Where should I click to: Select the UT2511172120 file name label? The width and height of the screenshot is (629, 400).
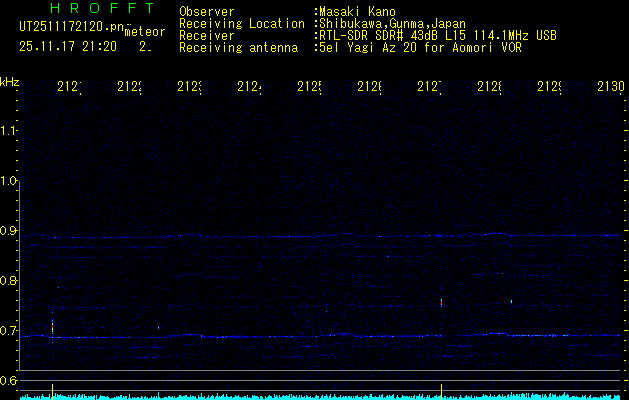click(70, 26)
